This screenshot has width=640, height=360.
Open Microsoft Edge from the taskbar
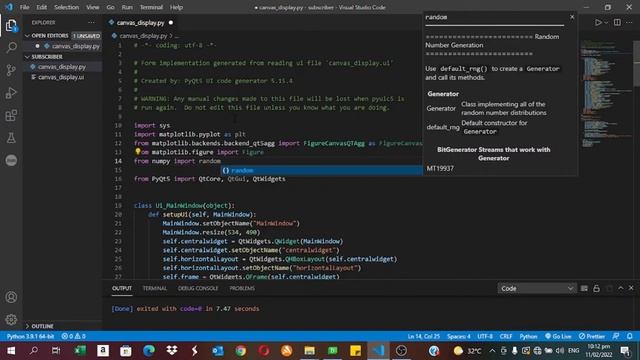149,351
